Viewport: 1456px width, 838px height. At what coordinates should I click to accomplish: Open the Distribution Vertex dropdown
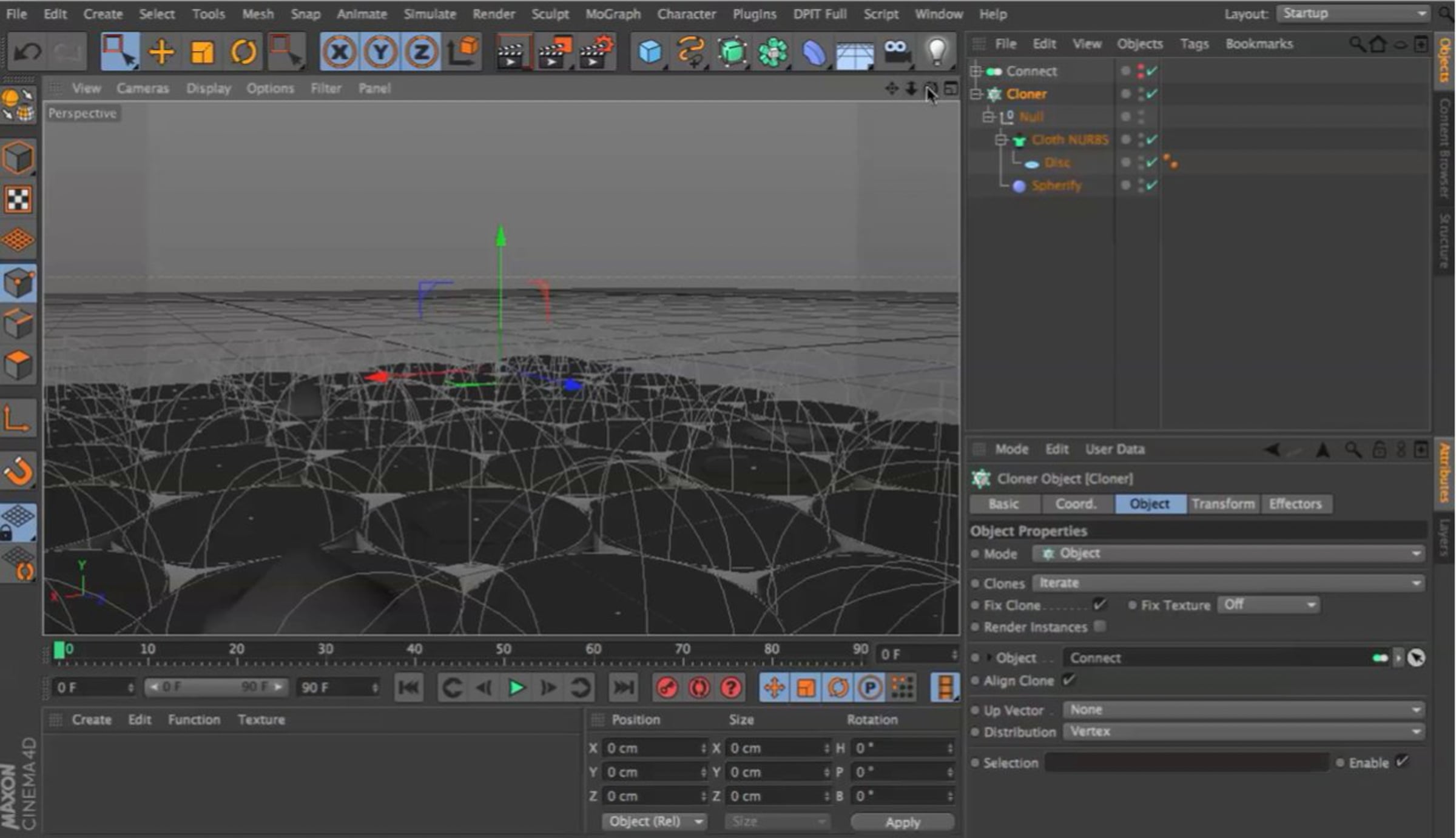point(1244,732)
